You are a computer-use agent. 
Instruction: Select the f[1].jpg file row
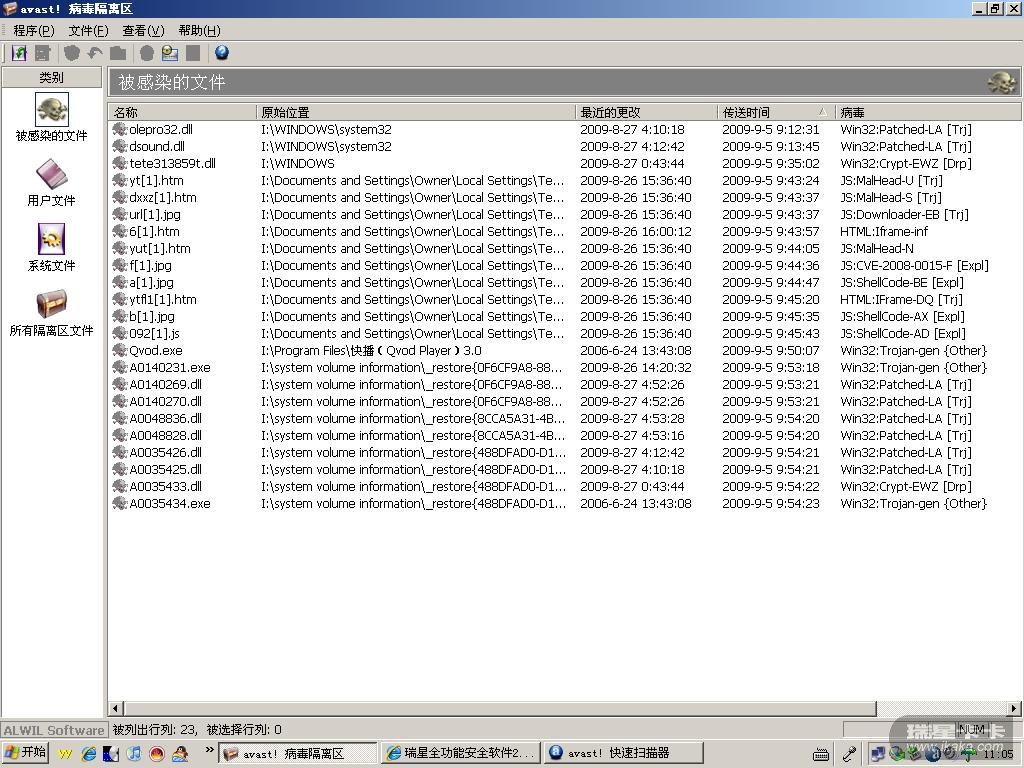tap(564, 265)
